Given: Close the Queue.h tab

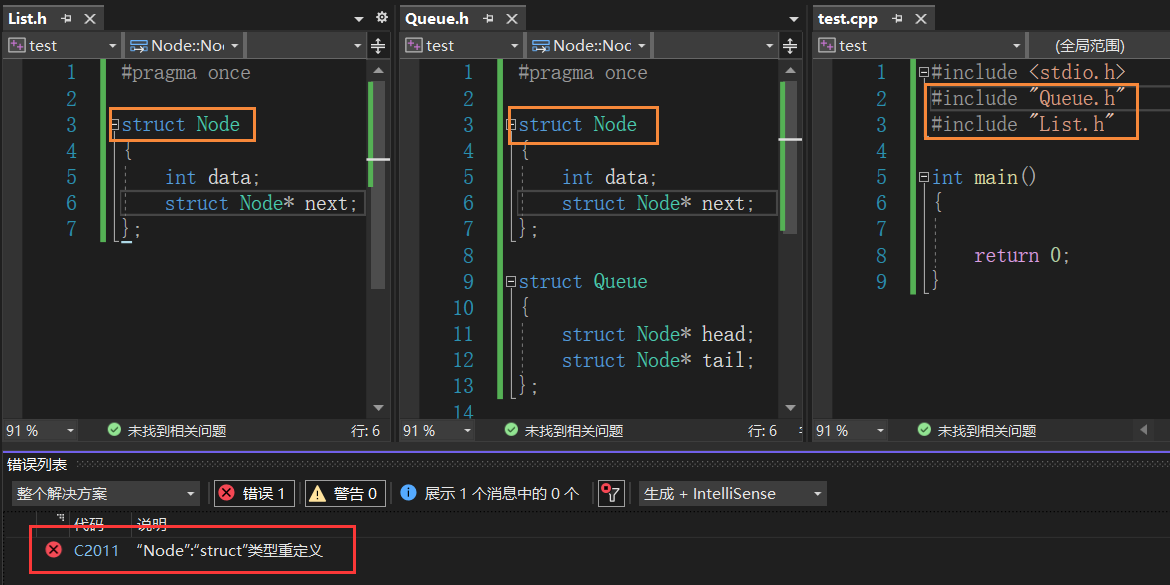Looking at the screenshot, I should 510,19.
